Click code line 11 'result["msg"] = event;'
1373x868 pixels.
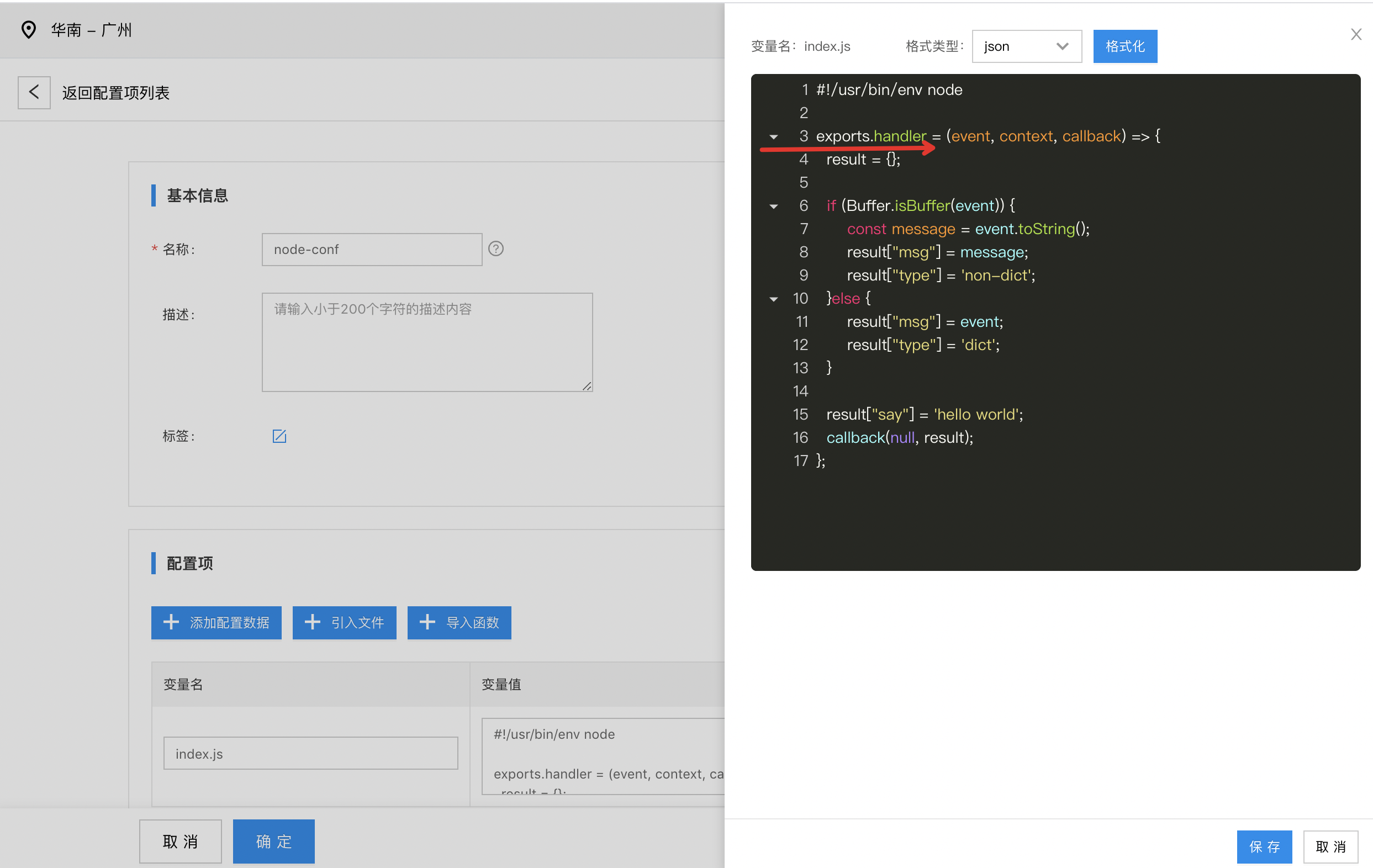point(925,322)
